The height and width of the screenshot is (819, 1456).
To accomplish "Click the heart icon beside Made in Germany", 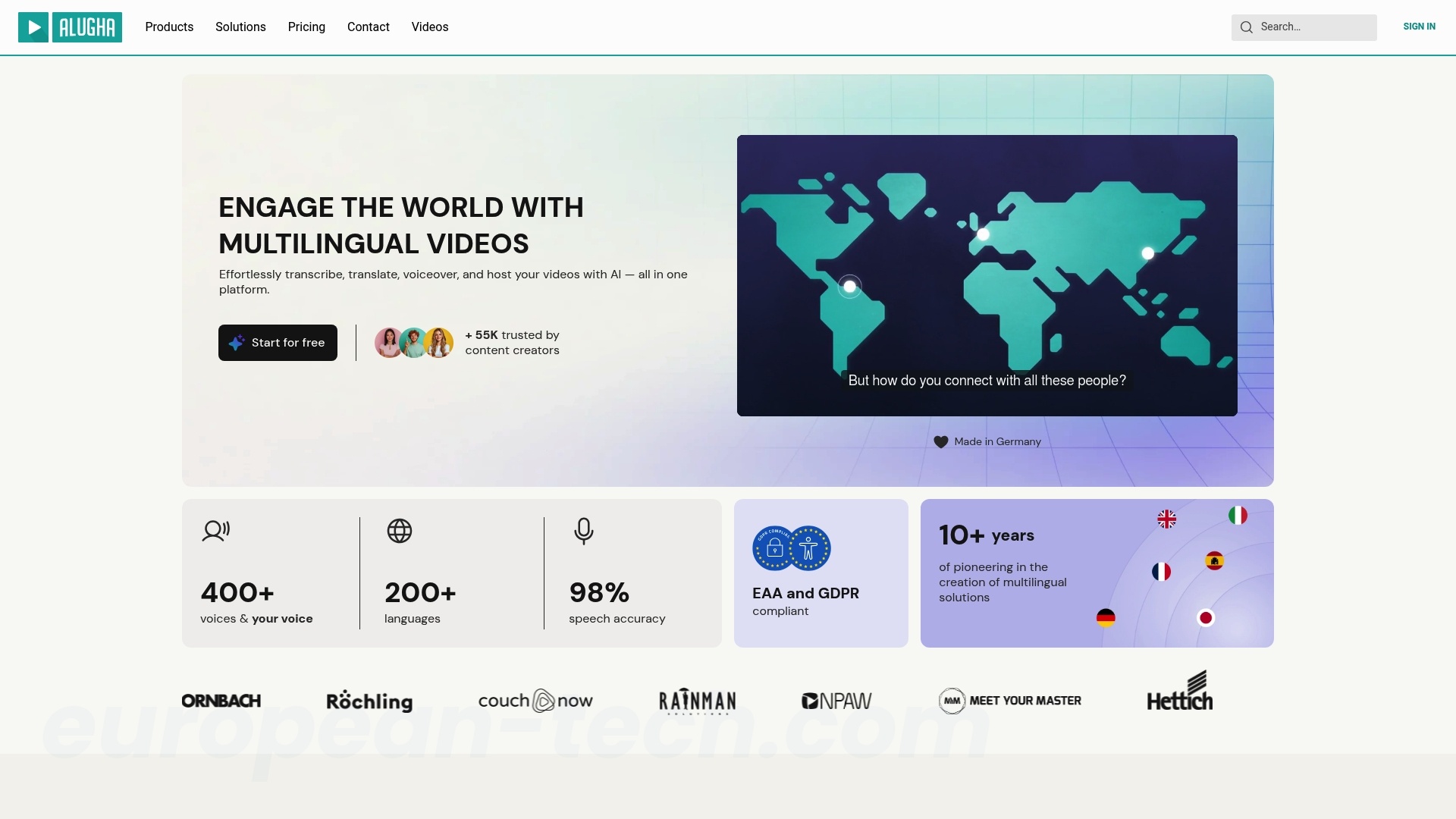I will click(940, 442).
